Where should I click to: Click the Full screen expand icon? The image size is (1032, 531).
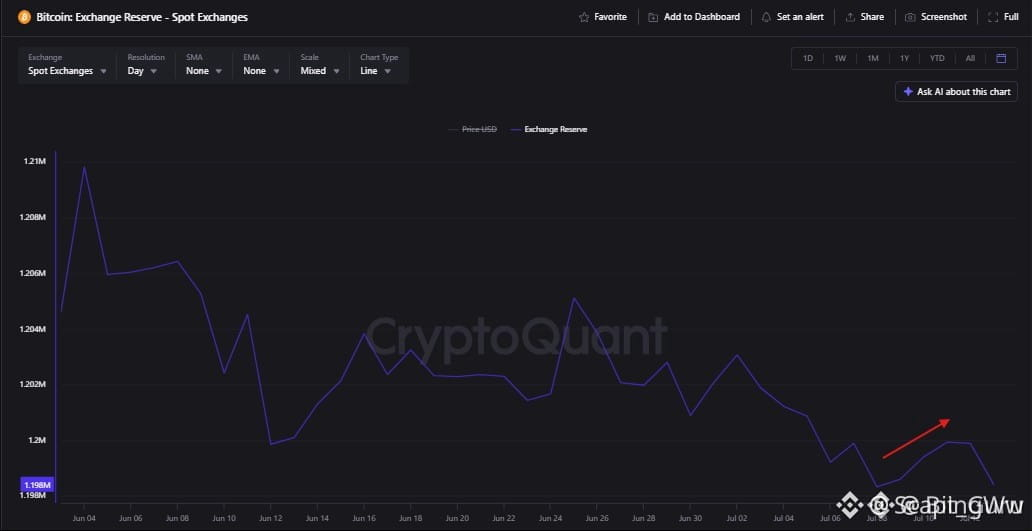click(x=993, y=17)
